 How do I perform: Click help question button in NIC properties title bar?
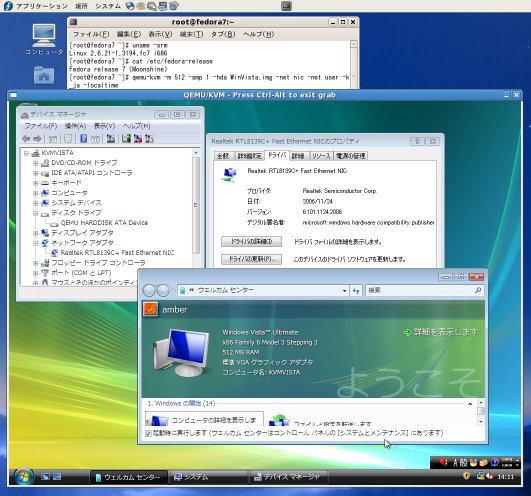click(417, 141)
